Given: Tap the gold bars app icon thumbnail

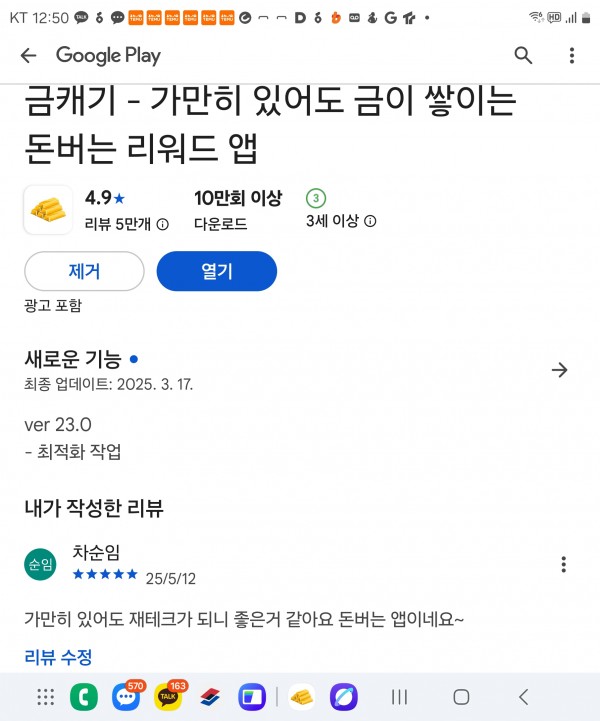Looking at the screenshot, I should coord(48,210).
